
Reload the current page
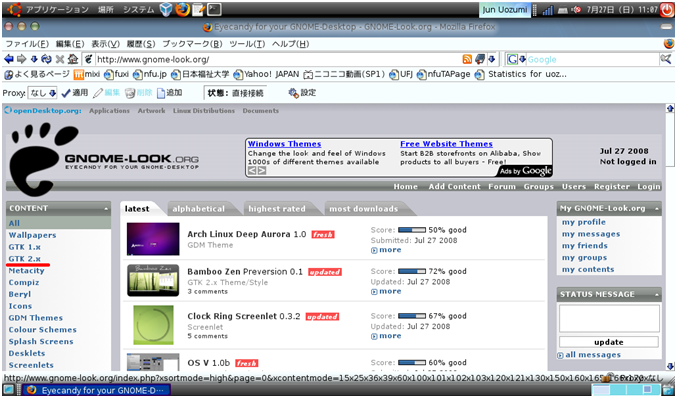(46, 59)
